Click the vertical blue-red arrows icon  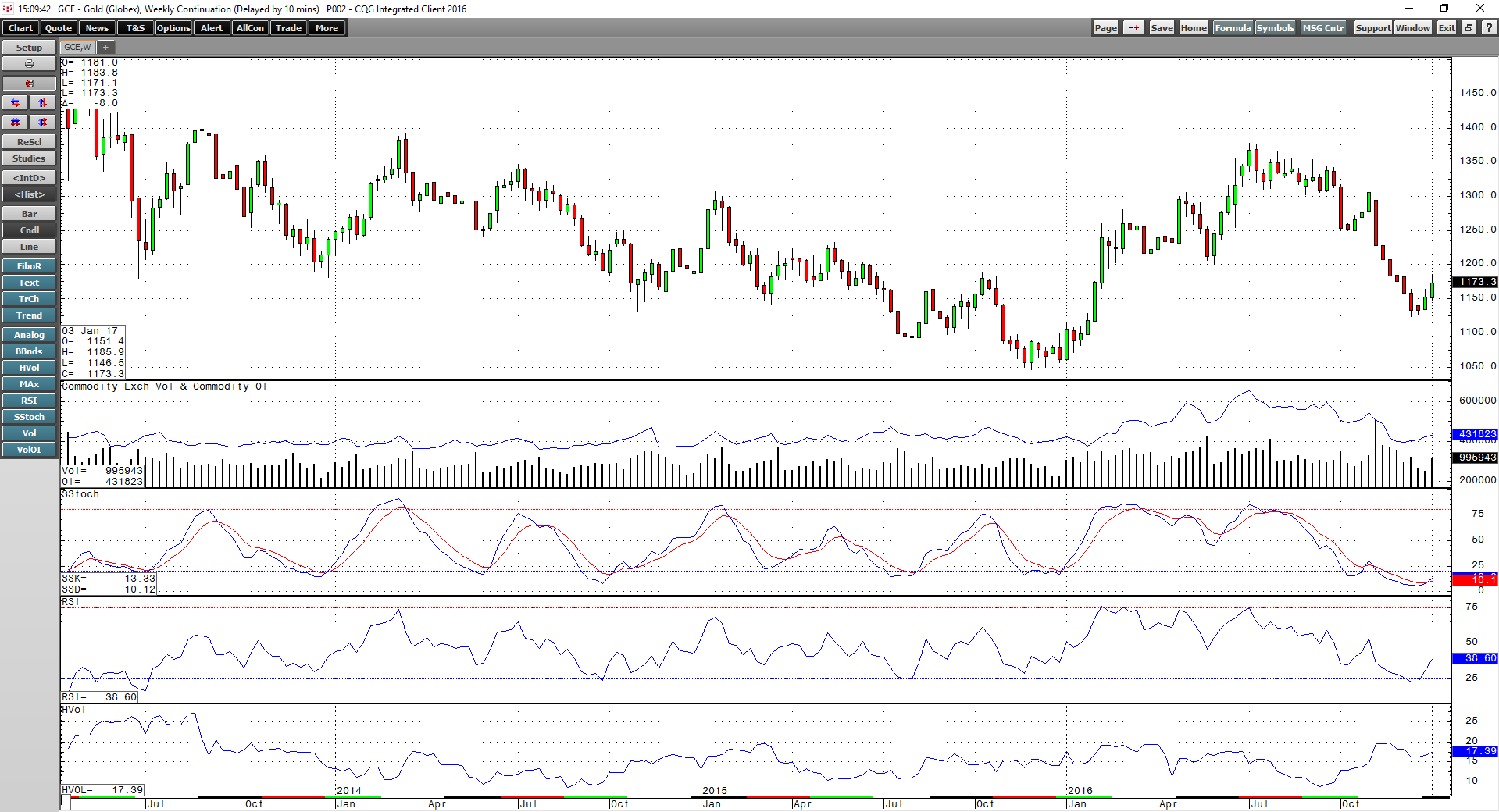(43, 103)
